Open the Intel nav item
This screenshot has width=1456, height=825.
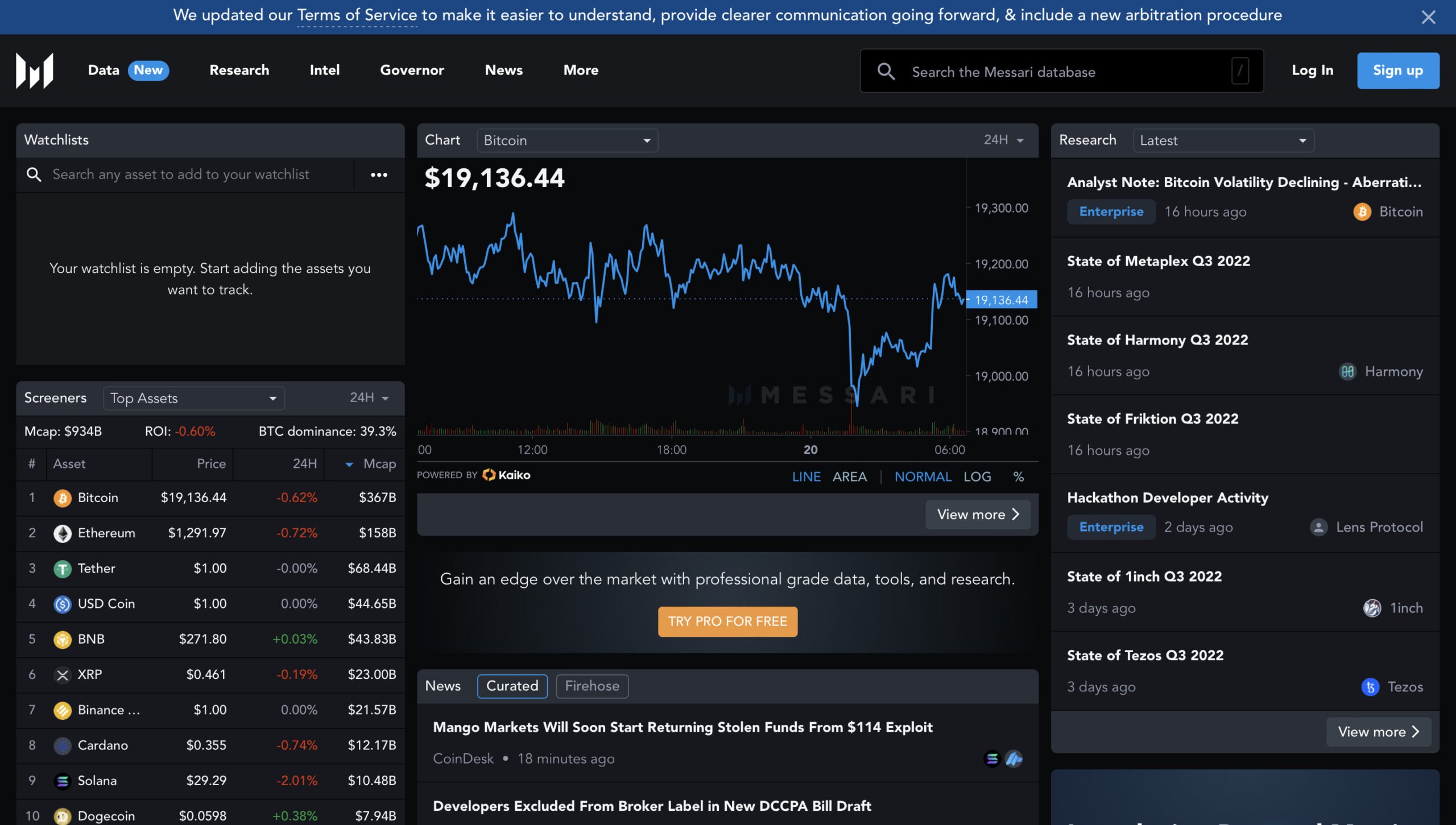click(324, 70)
